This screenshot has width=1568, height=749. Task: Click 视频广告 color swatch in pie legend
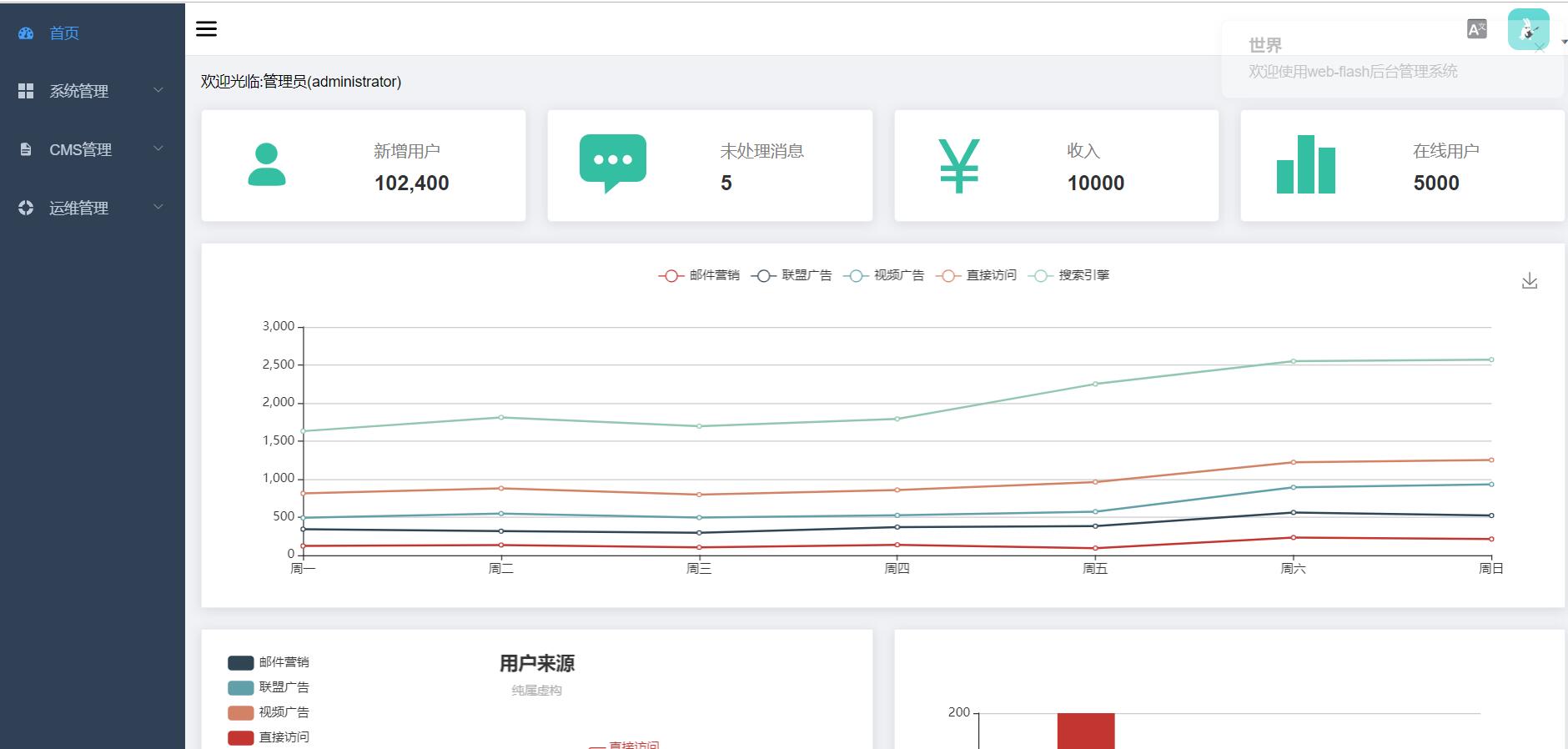(240, 712)
